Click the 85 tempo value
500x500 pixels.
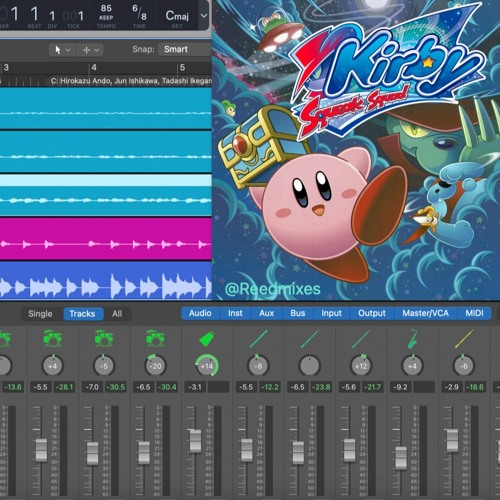coord(106,8)
